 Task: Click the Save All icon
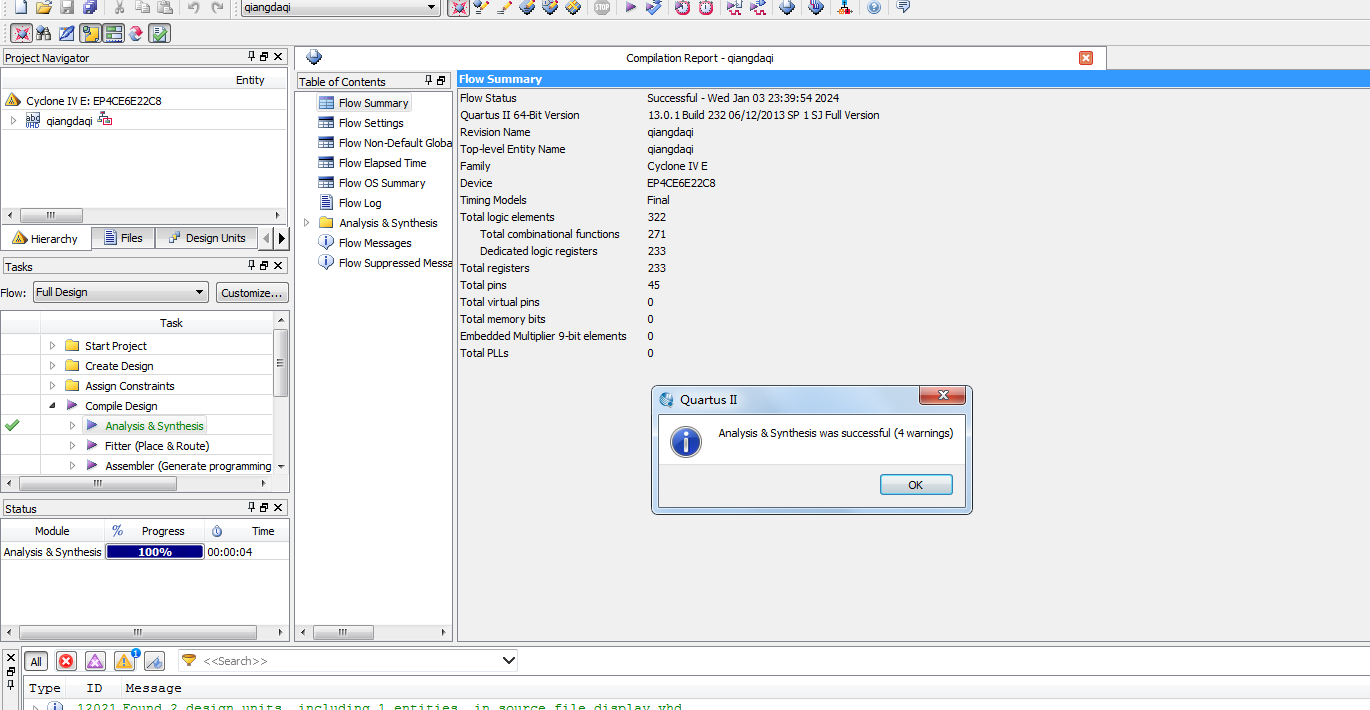pos(90,7)
